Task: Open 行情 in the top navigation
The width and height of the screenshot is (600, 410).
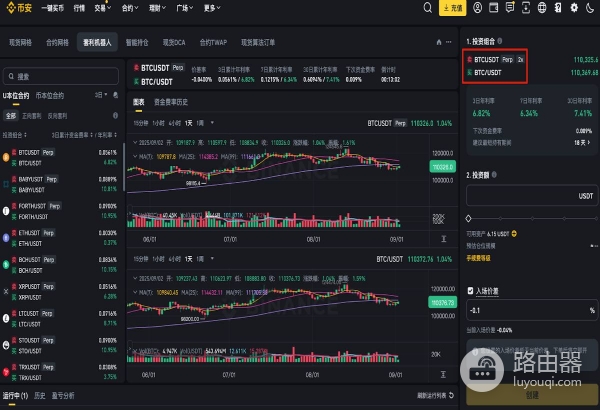Action: 79,8
